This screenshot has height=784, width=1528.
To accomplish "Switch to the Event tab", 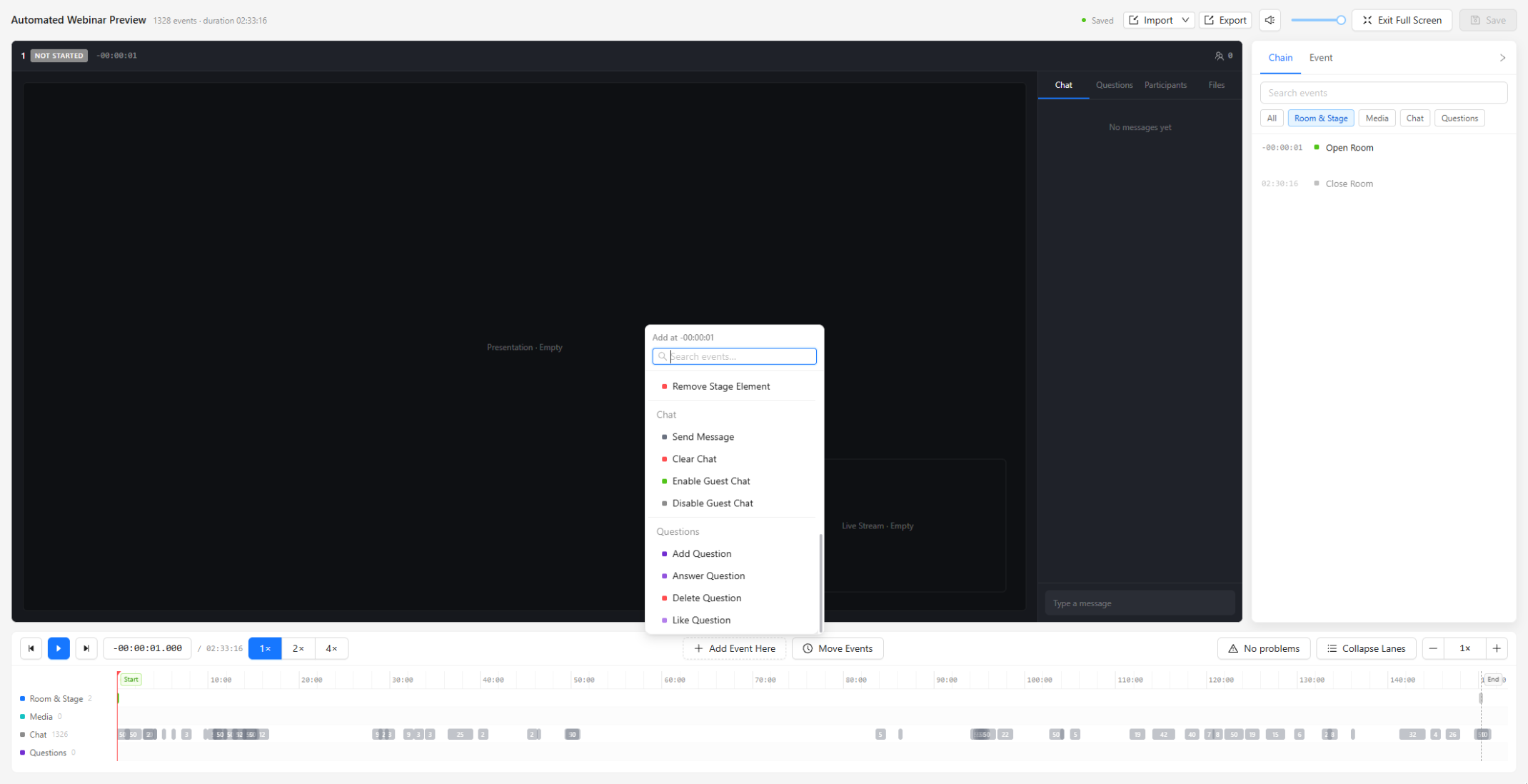I will tap(1320, 58).
